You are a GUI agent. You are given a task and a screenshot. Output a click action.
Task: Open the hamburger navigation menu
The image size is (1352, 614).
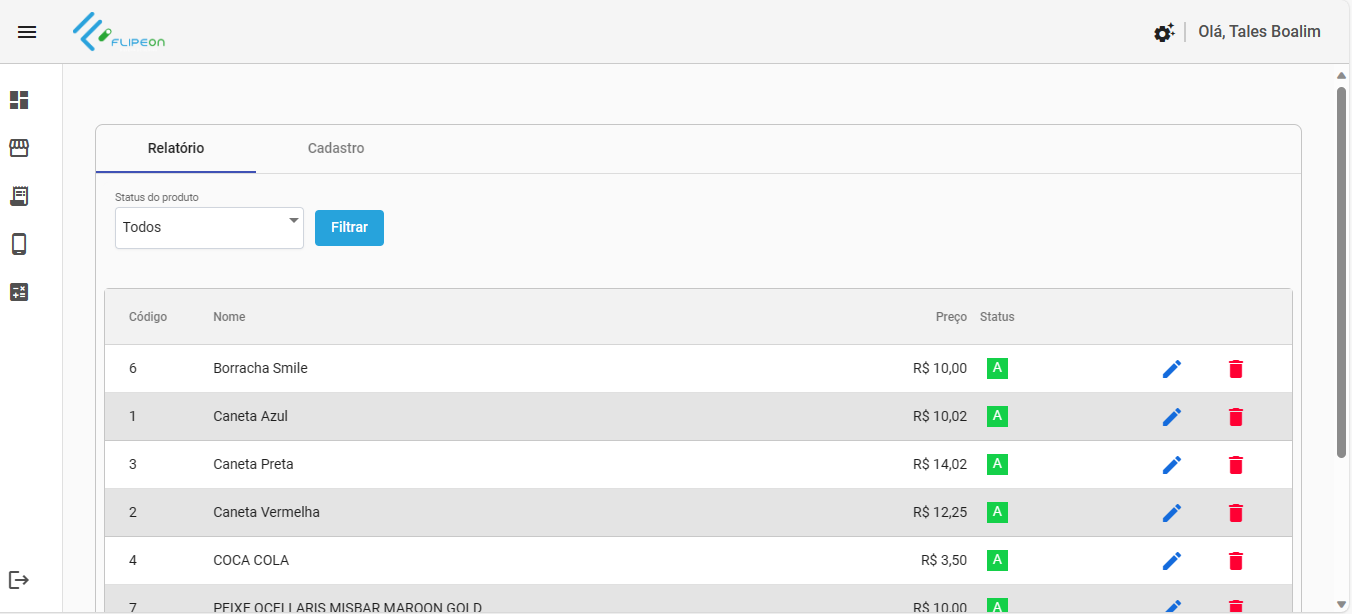click(x=27, y=32)
